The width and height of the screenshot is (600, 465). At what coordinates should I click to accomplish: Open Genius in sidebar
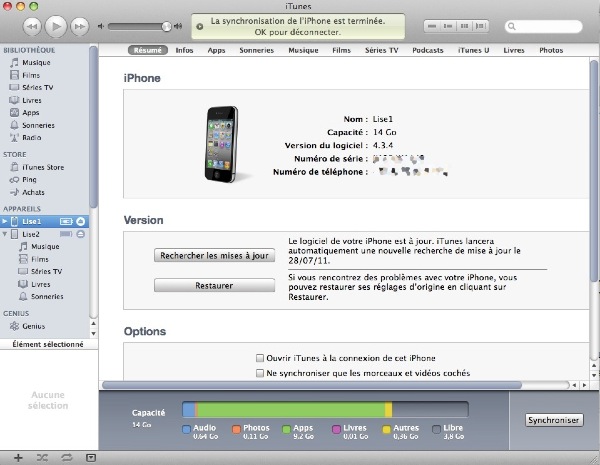coord(34,326)
